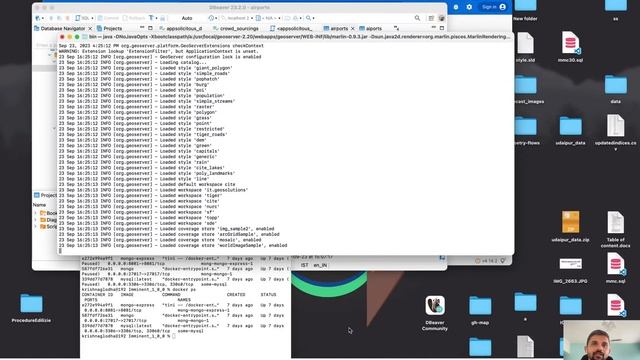Viewport: 640px width, 360px height.
Task: Close the Database Navigator tab
Action: coord(90,29)
